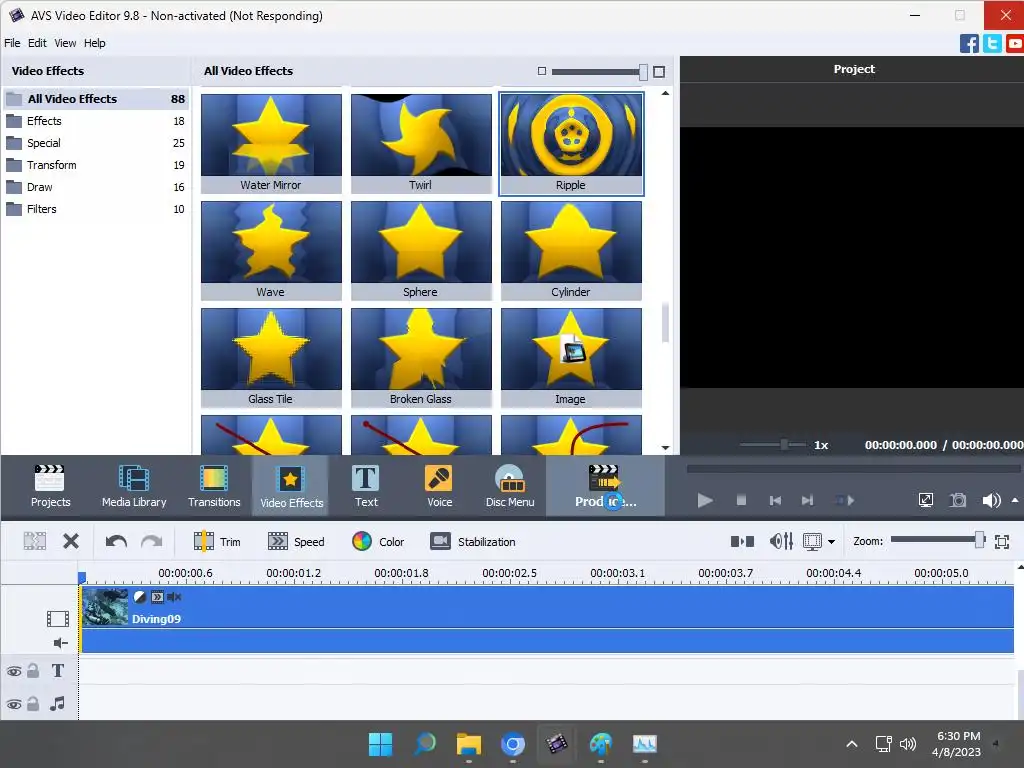Open the File menu
The width and height of the screenshot is (1024, 768).
[12, 43]
